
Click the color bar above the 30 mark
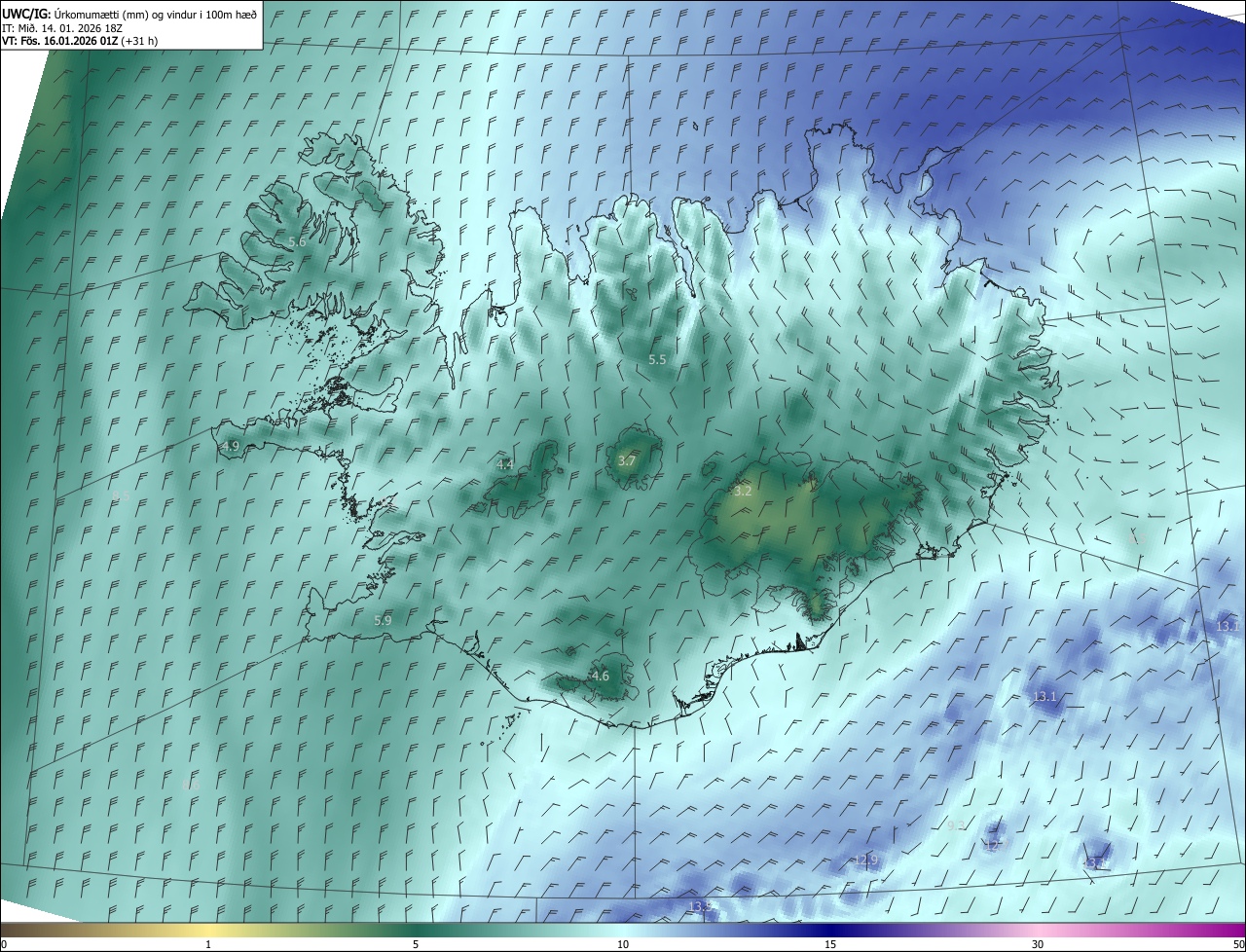tap(1038, 930)
